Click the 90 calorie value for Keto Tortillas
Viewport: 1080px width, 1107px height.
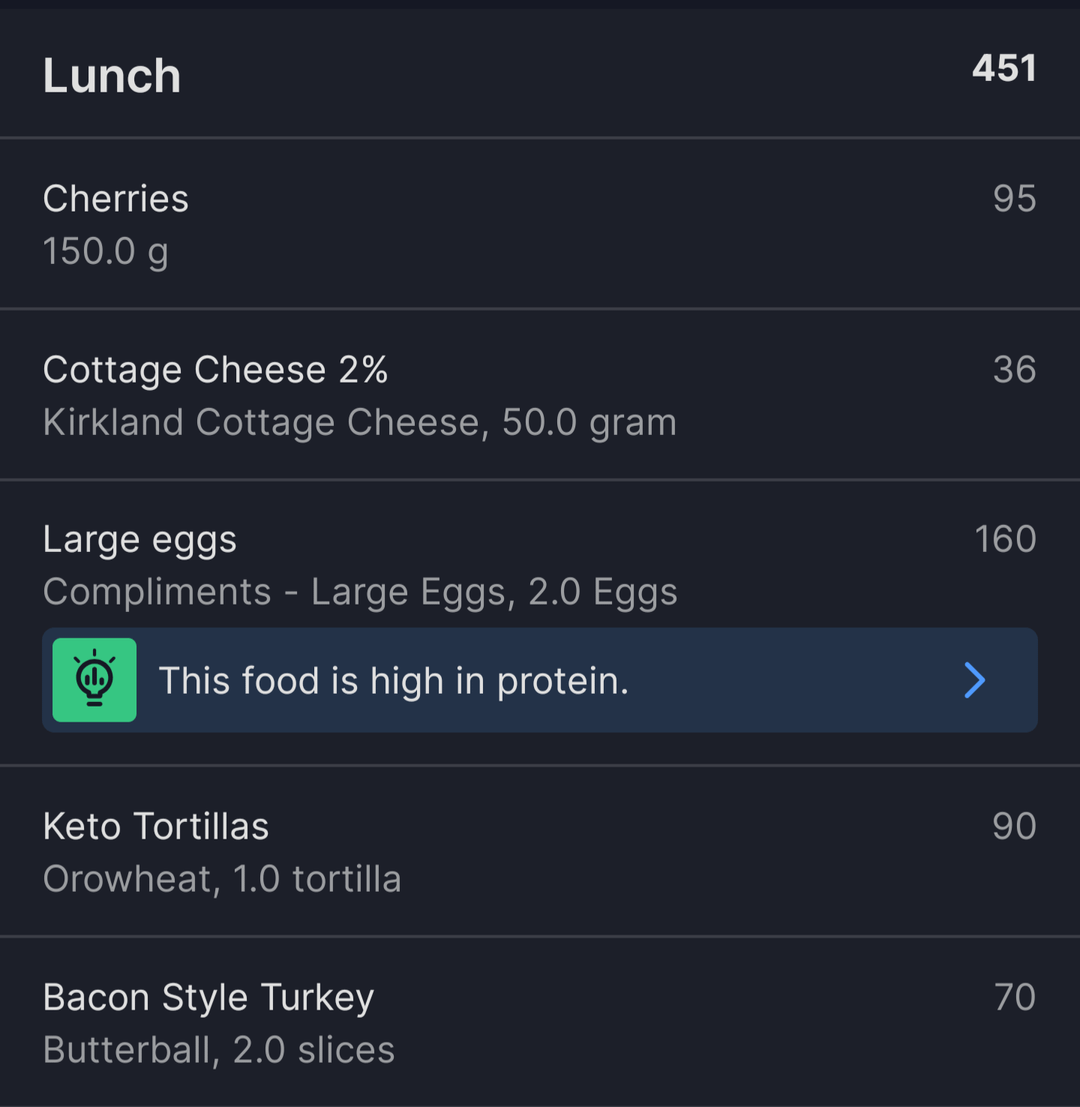(x=1014, y=826)
